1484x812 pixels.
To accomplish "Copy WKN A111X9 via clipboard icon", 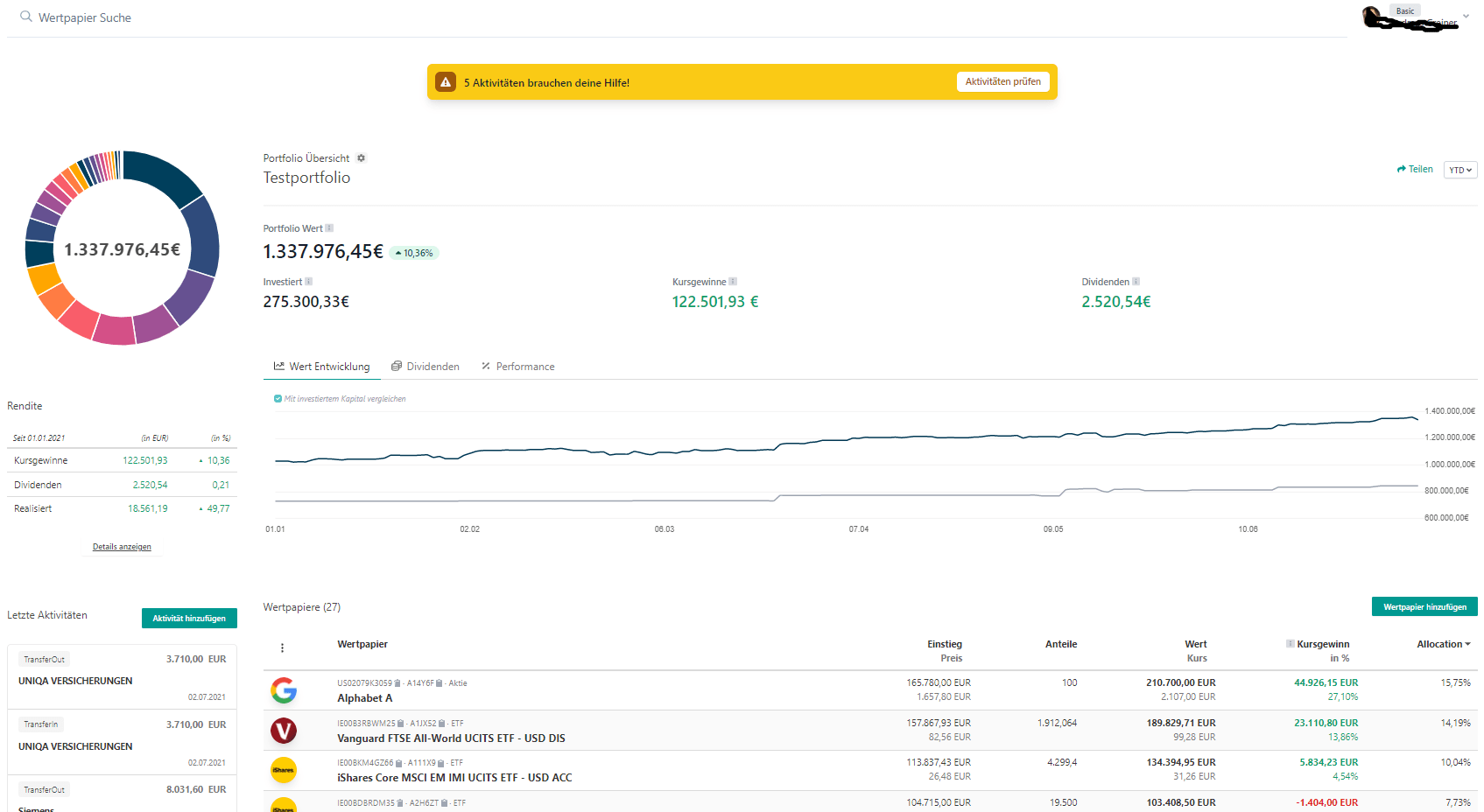I will [441, 763].
